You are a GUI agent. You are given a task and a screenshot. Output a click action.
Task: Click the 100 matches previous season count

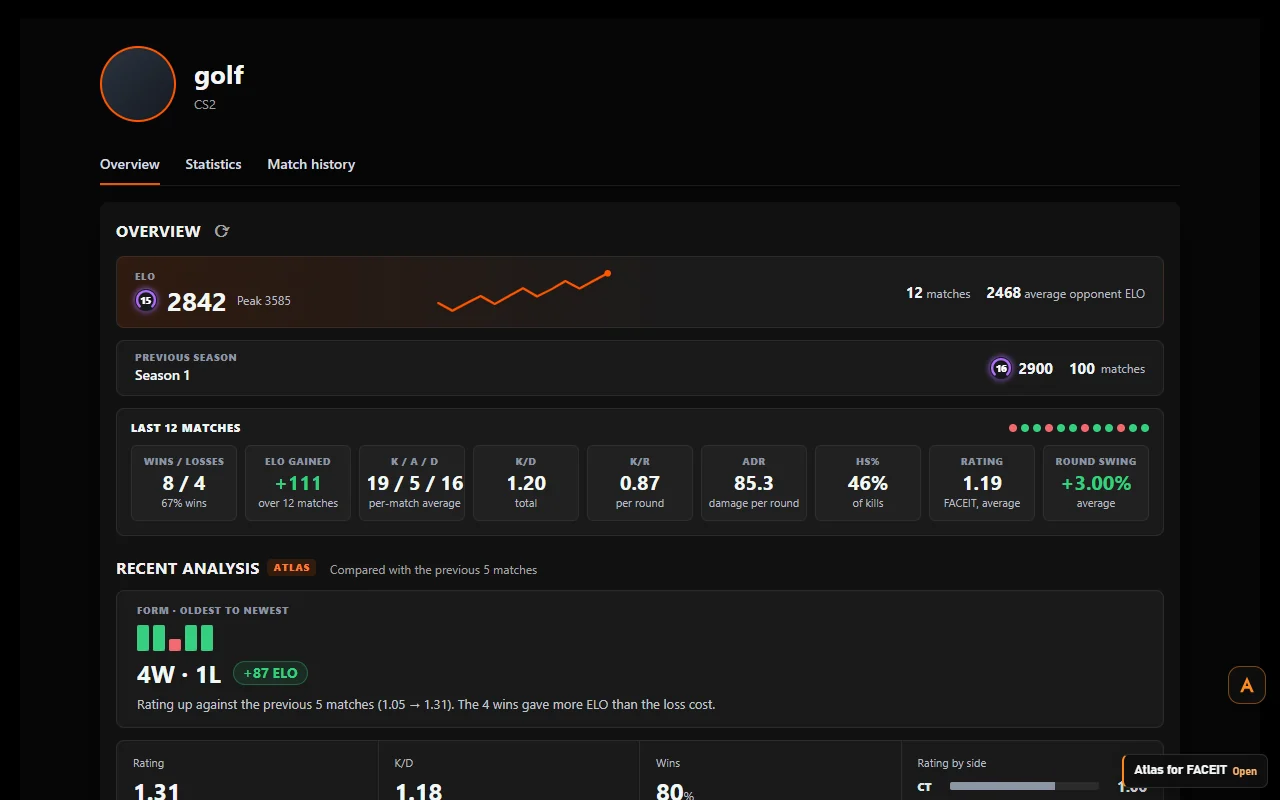1107,368
